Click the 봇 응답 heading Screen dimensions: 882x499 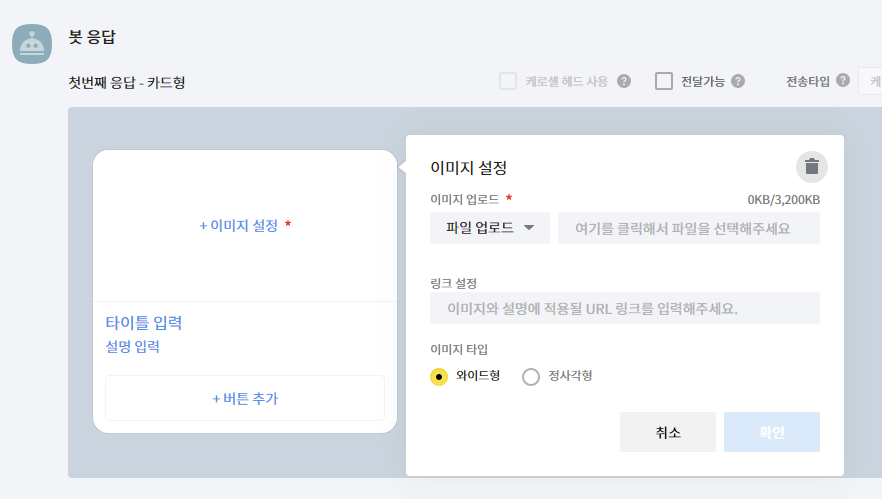click(92, 37)
